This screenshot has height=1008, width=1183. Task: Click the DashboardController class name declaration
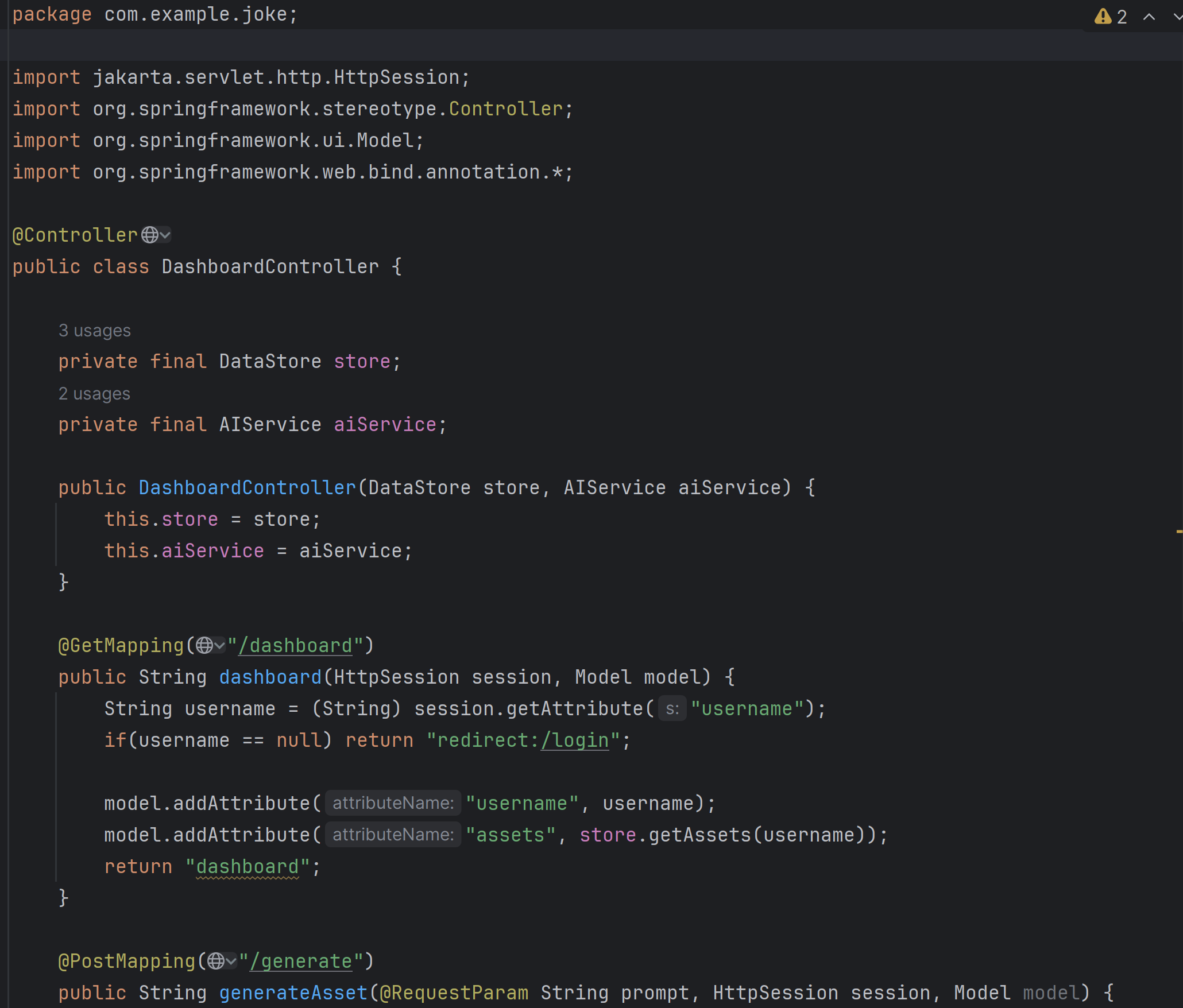coord(270,266)
